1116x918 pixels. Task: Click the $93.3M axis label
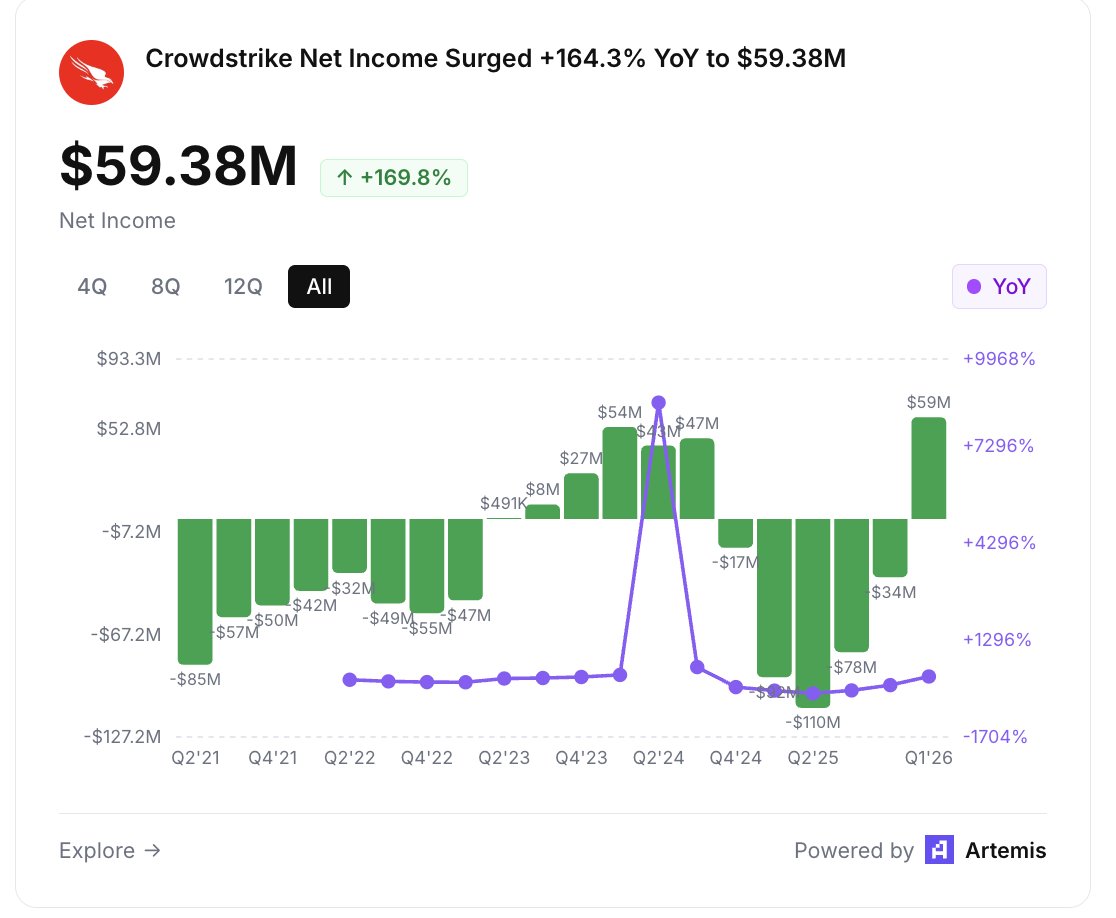(129, 358)
